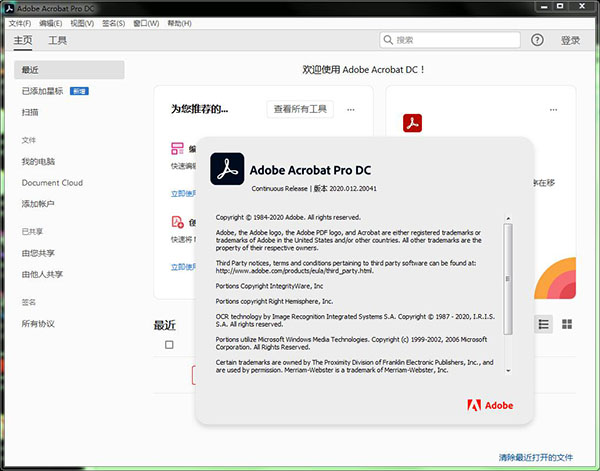Click the 搜索 search field
The height and width of the screenshot is (471, 600).
click(x=450, y=40)
